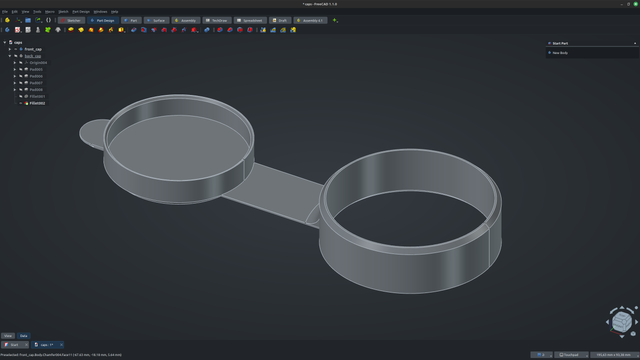Open the Part Design menu
The image size is (640, 360).
[x=81, y=11]
